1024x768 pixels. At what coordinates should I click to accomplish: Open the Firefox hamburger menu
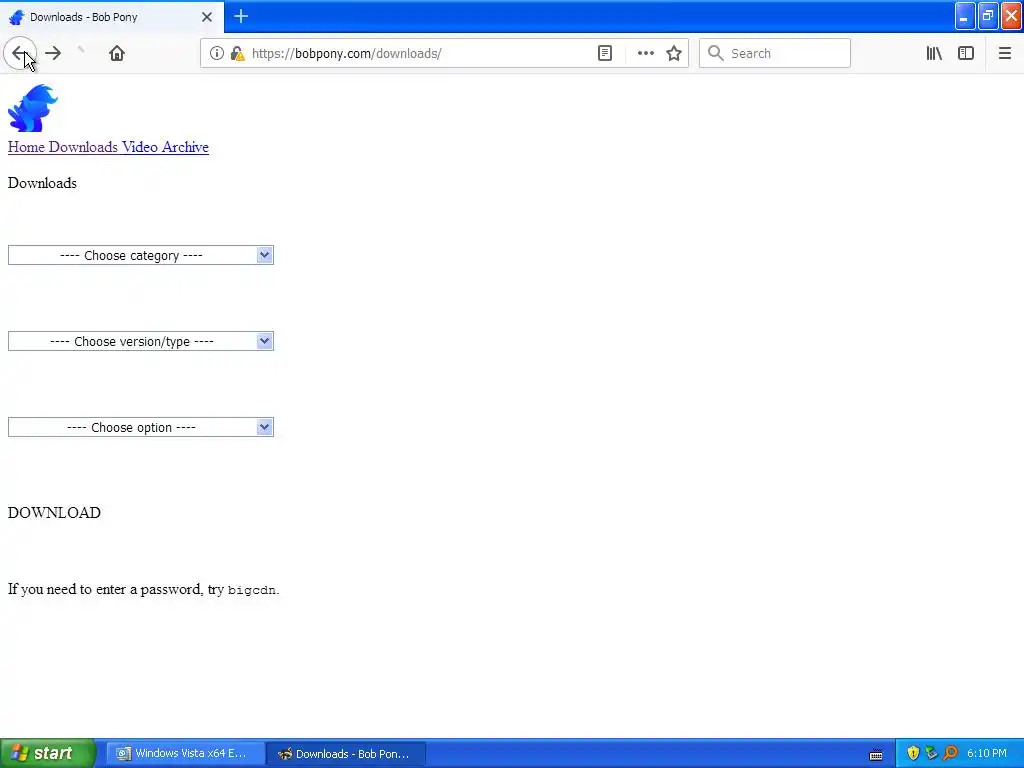click(x=1004, y=53)
